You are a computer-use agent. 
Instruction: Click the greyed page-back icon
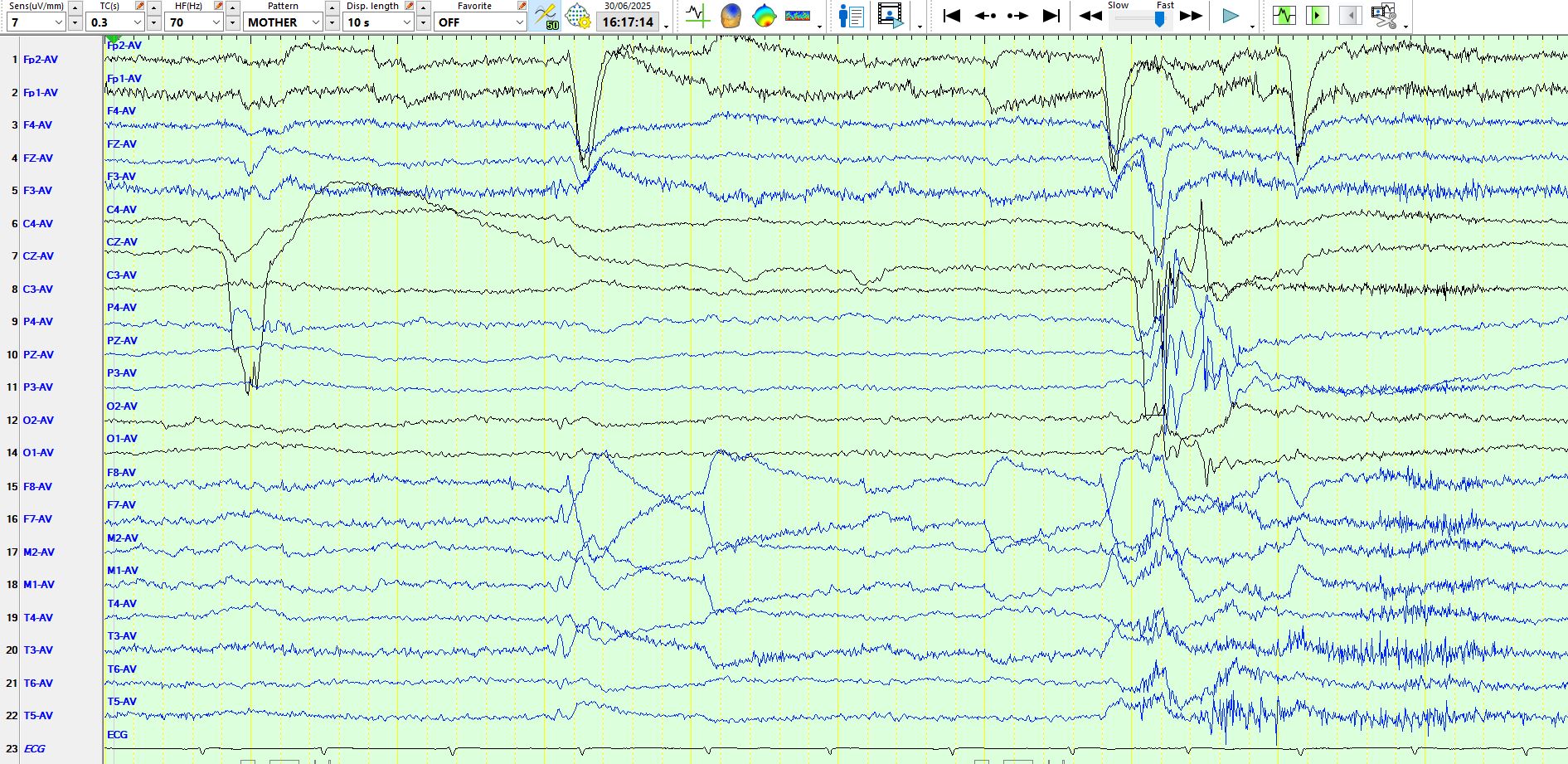point(1350,16)
